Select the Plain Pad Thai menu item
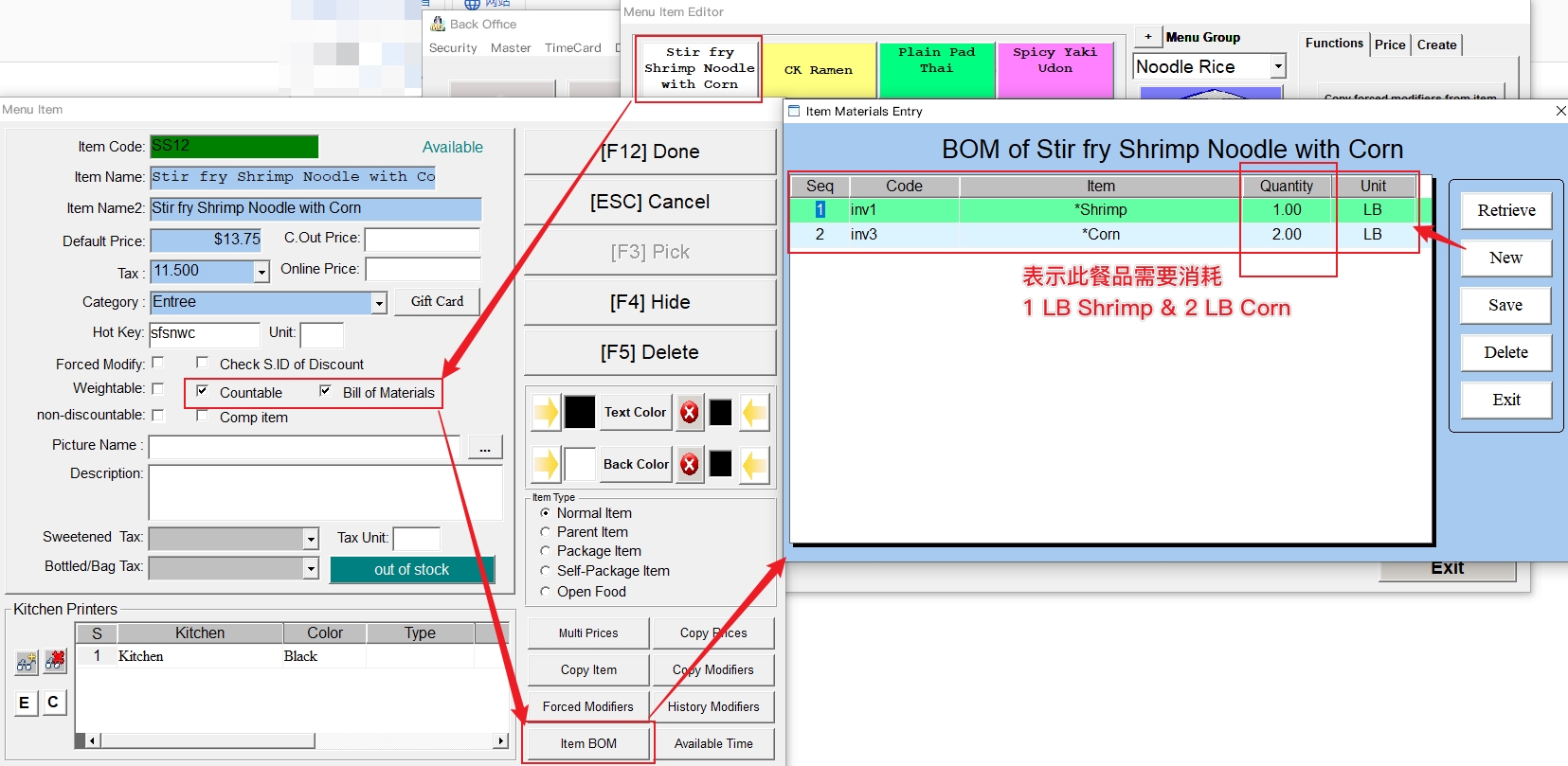This screenshot has width=1568, height=766. [x=936, y=69]
